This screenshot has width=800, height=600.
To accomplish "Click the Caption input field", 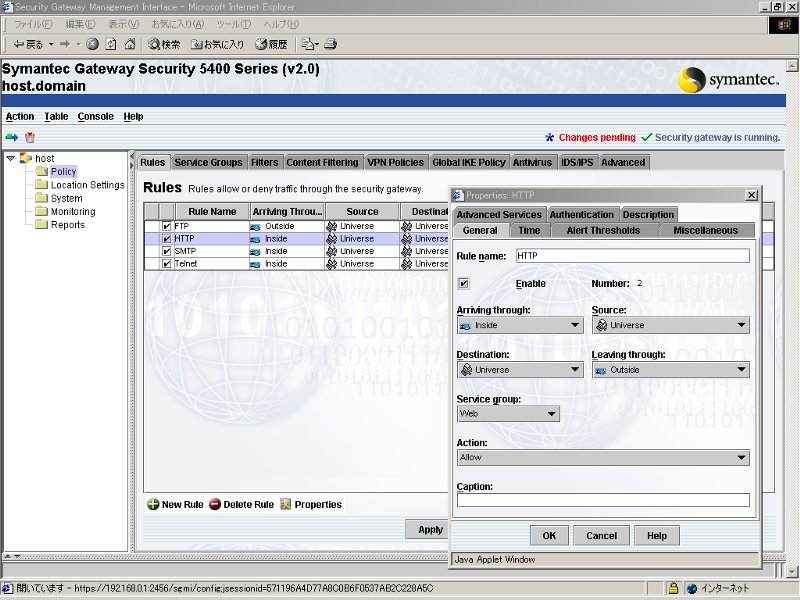I will 603,500.
